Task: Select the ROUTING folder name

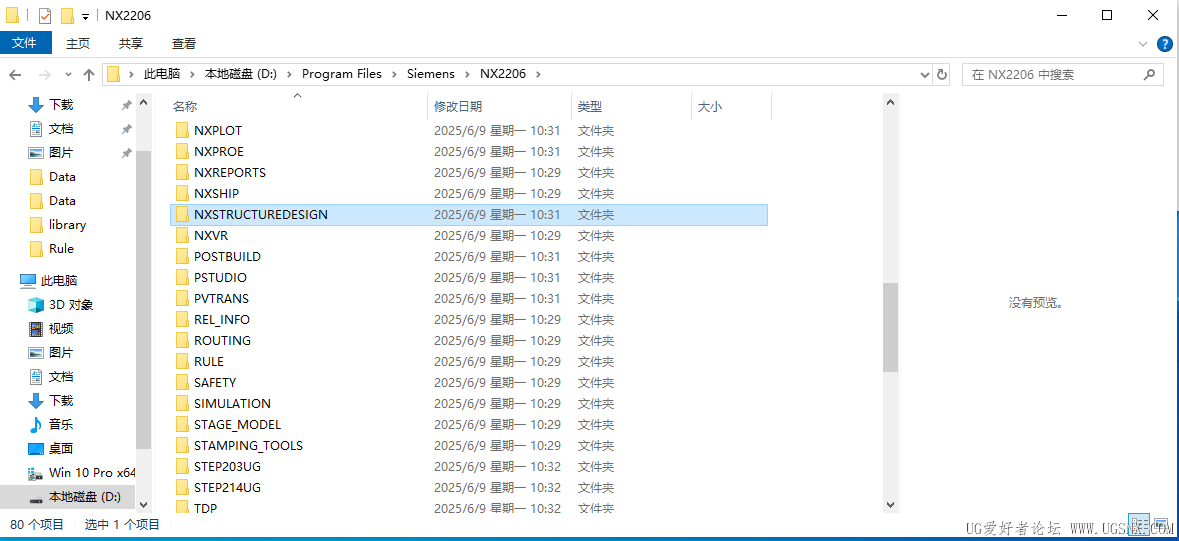Action: click(x=223, y=341)
